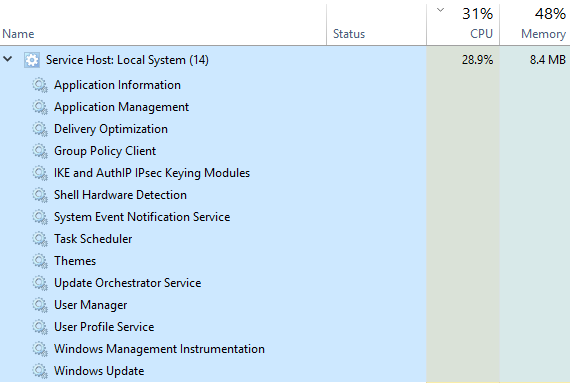
Task: Select the Windows Update label
Action: click(99, 371)
